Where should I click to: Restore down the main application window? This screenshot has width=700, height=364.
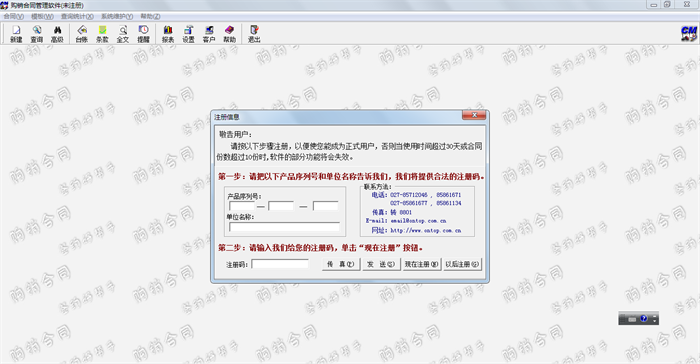point(667,4)
